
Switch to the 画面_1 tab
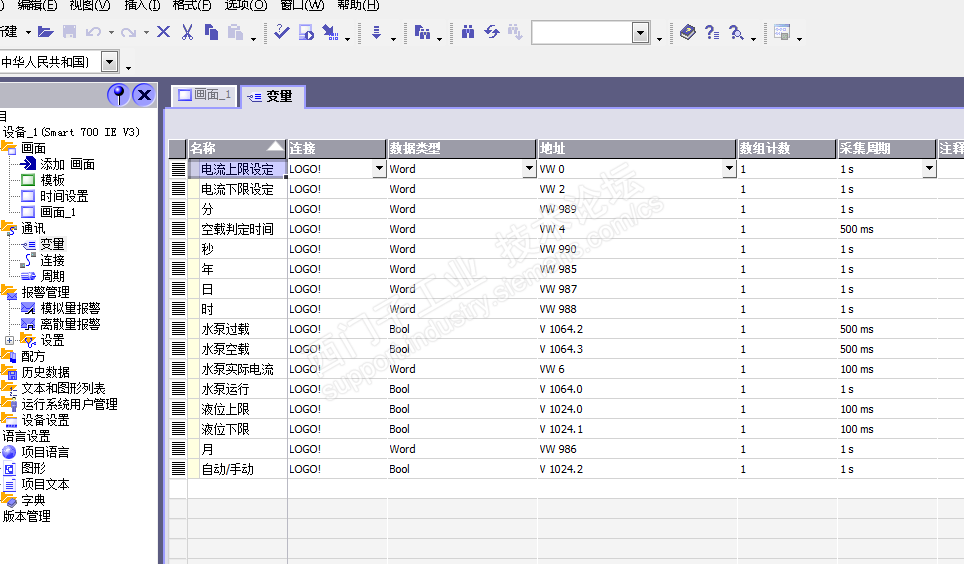point(204,95)
